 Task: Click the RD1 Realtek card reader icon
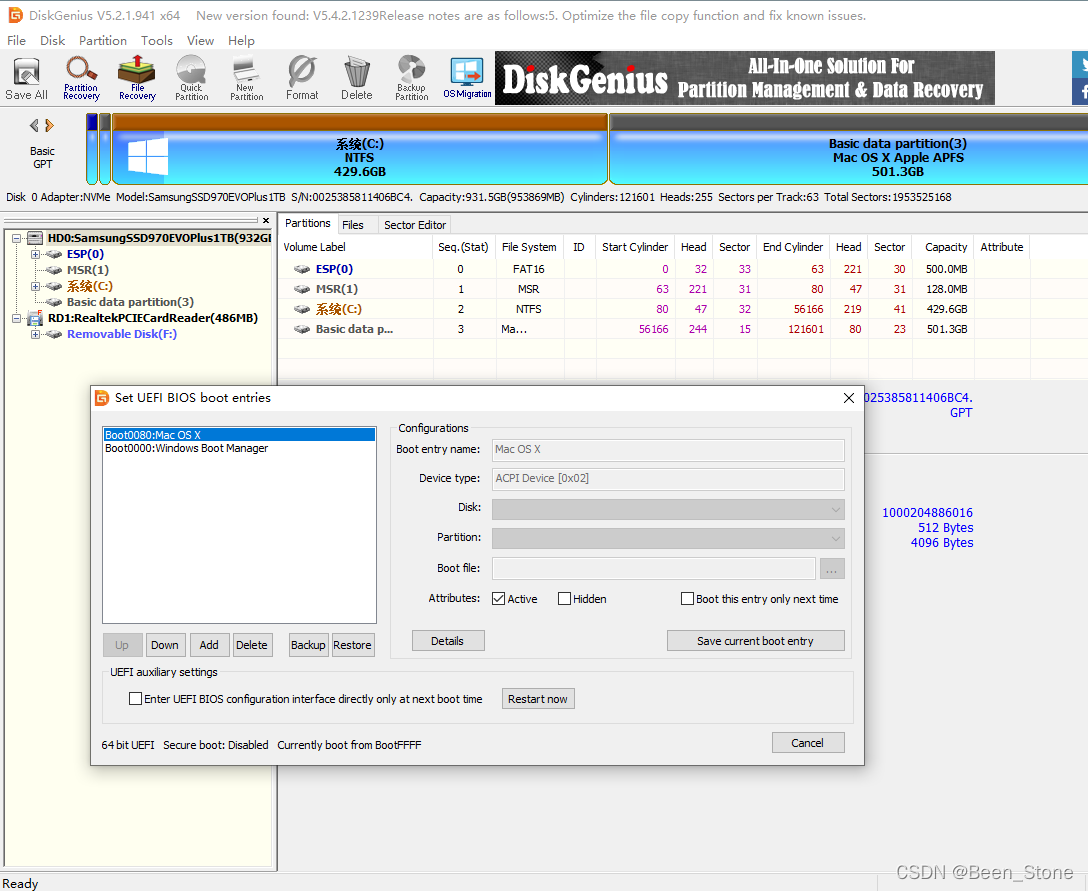tap(35, 319)
